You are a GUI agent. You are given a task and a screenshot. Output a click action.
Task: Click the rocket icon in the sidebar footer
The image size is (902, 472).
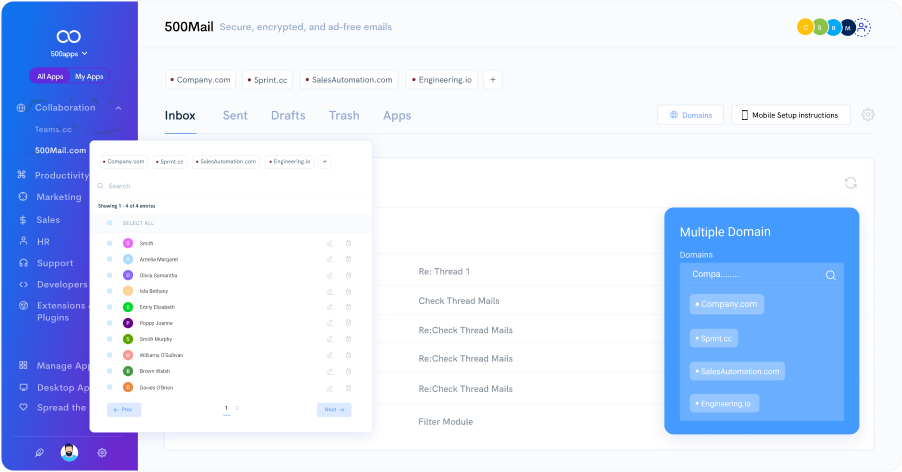[x=39, y=452]
